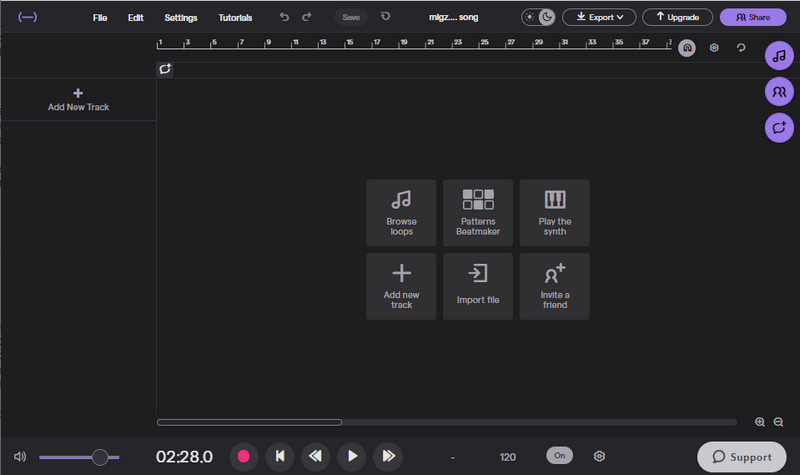Open the app logo home icon
This screenshot has width=800, height=475.
[28, 17]
